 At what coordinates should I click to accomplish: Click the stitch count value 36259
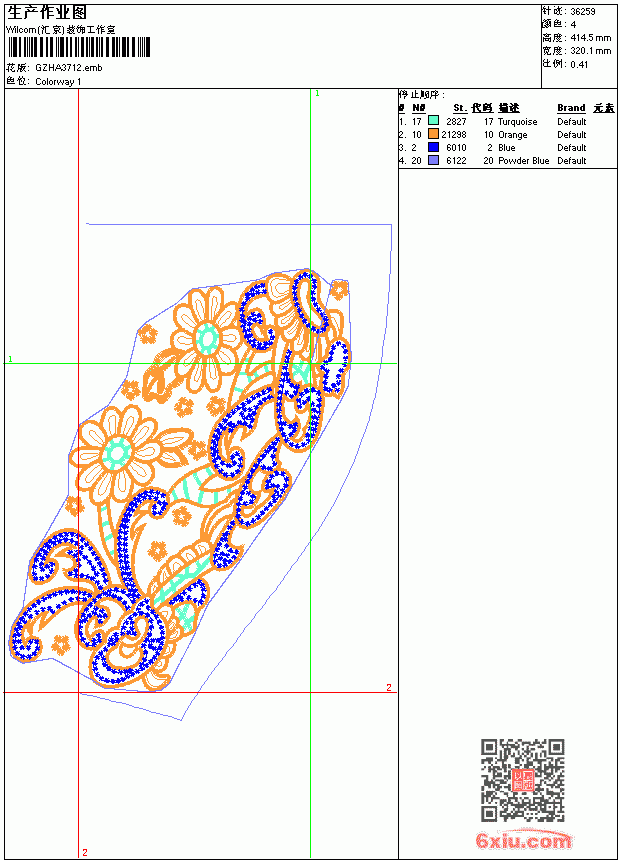[583, 12]
